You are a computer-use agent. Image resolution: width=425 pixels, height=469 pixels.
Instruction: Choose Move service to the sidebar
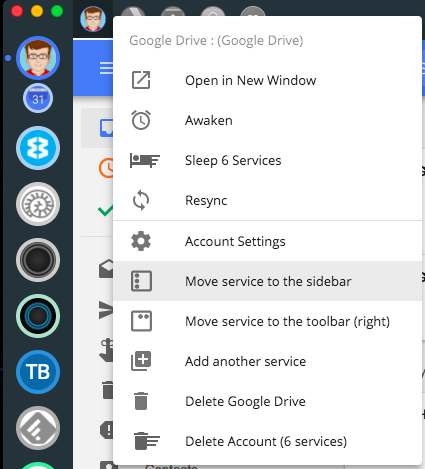point(267,281)
